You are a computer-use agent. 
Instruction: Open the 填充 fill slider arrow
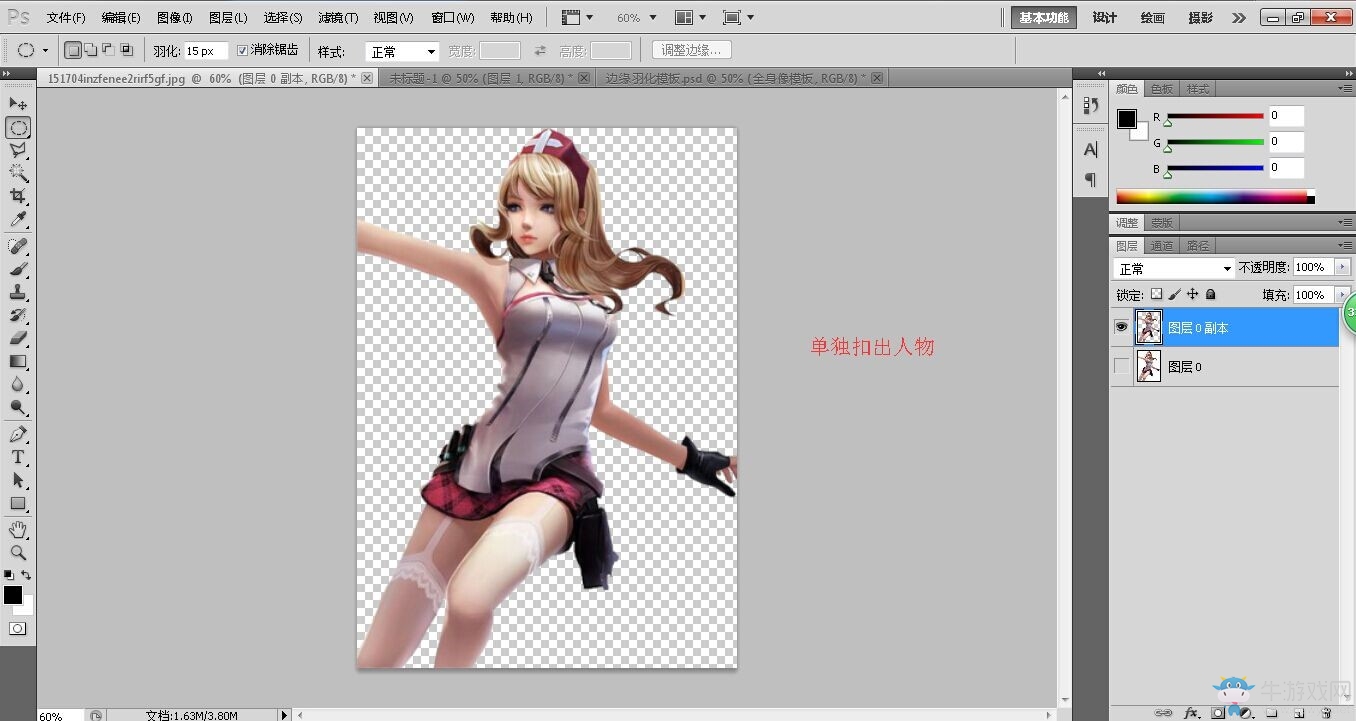point(1342,295)
